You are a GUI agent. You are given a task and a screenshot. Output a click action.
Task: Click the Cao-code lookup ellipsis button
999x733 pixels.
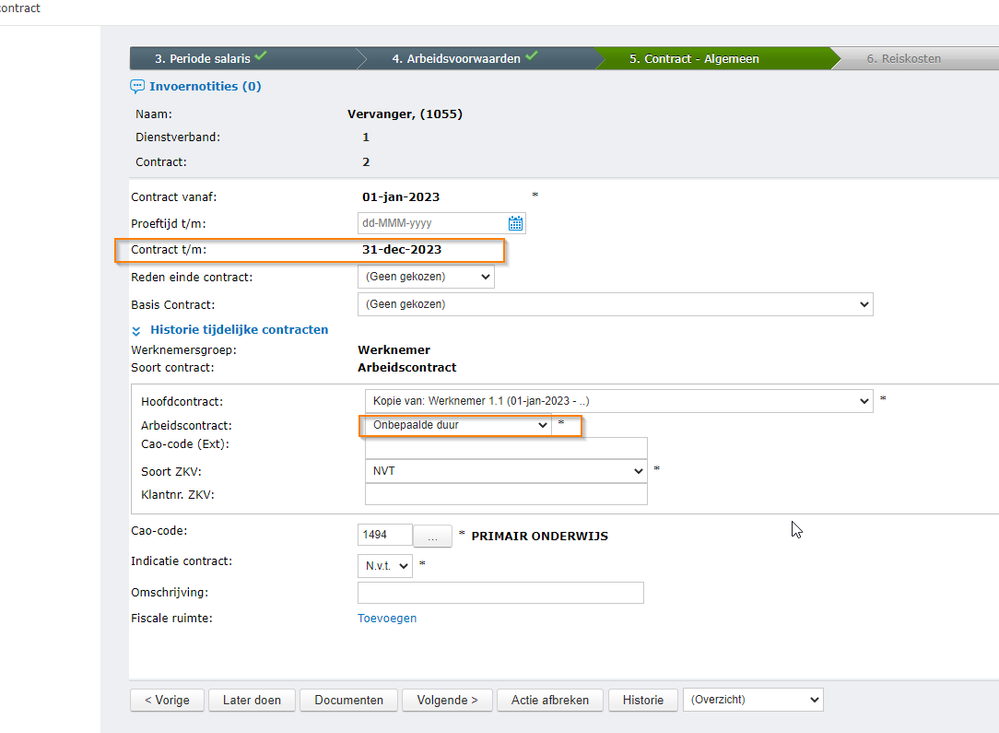[432, 536]
